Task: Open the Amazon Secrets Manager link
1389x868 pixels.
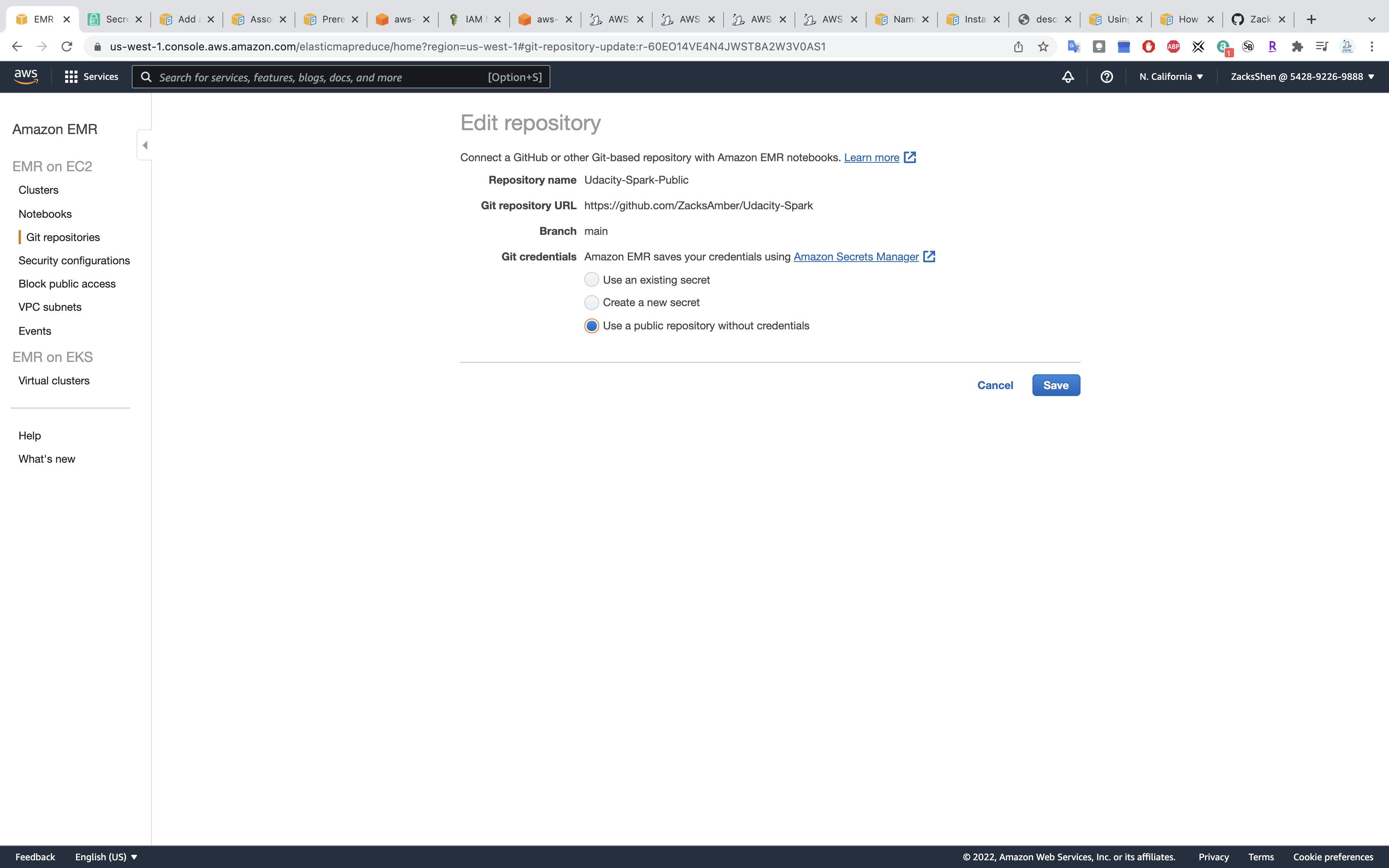Action: coord(856,257)
